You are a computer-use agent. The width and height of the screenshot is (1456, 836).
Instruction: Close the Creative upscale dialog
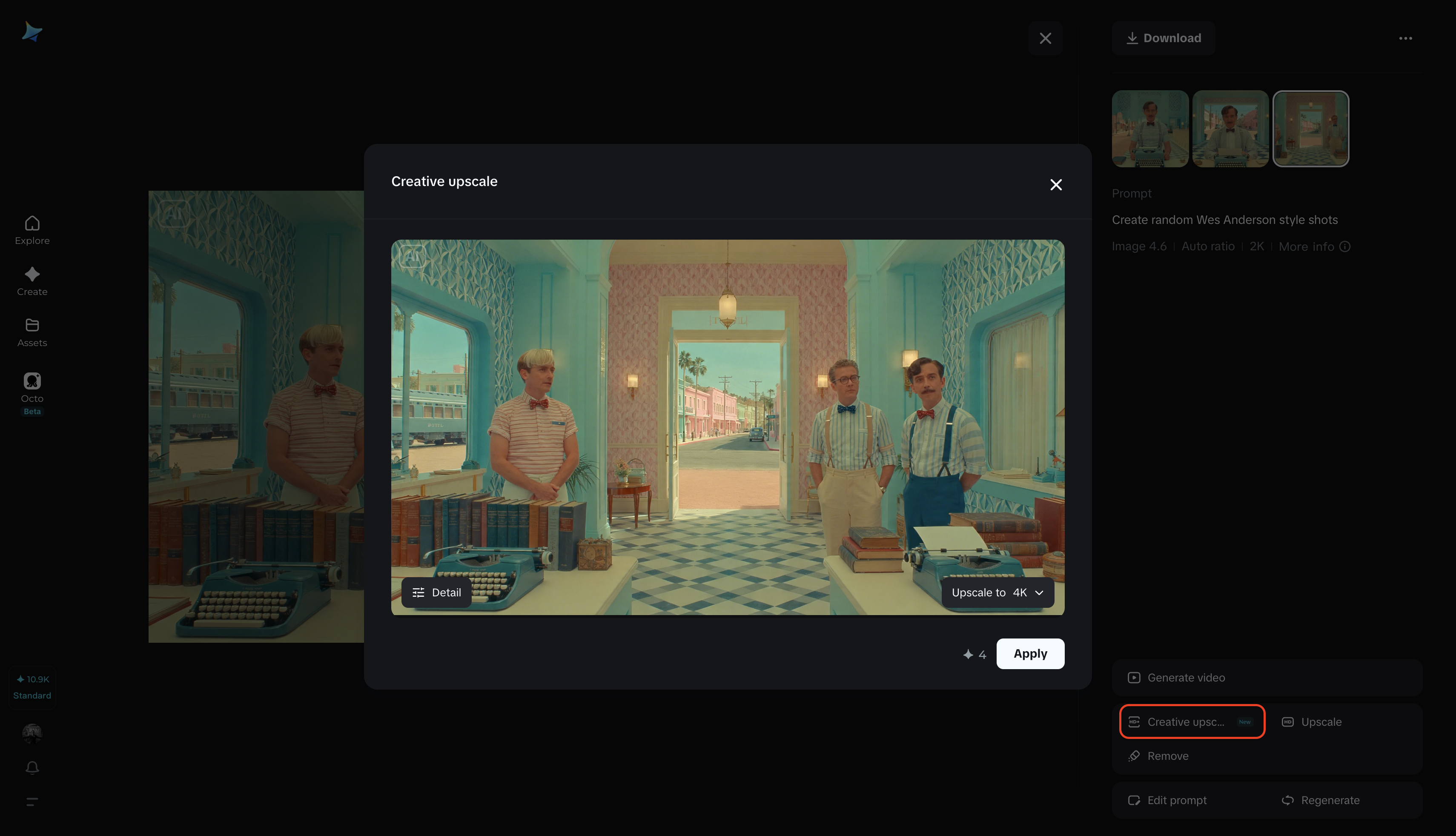pyautogui.click(x=1056, y=185)
